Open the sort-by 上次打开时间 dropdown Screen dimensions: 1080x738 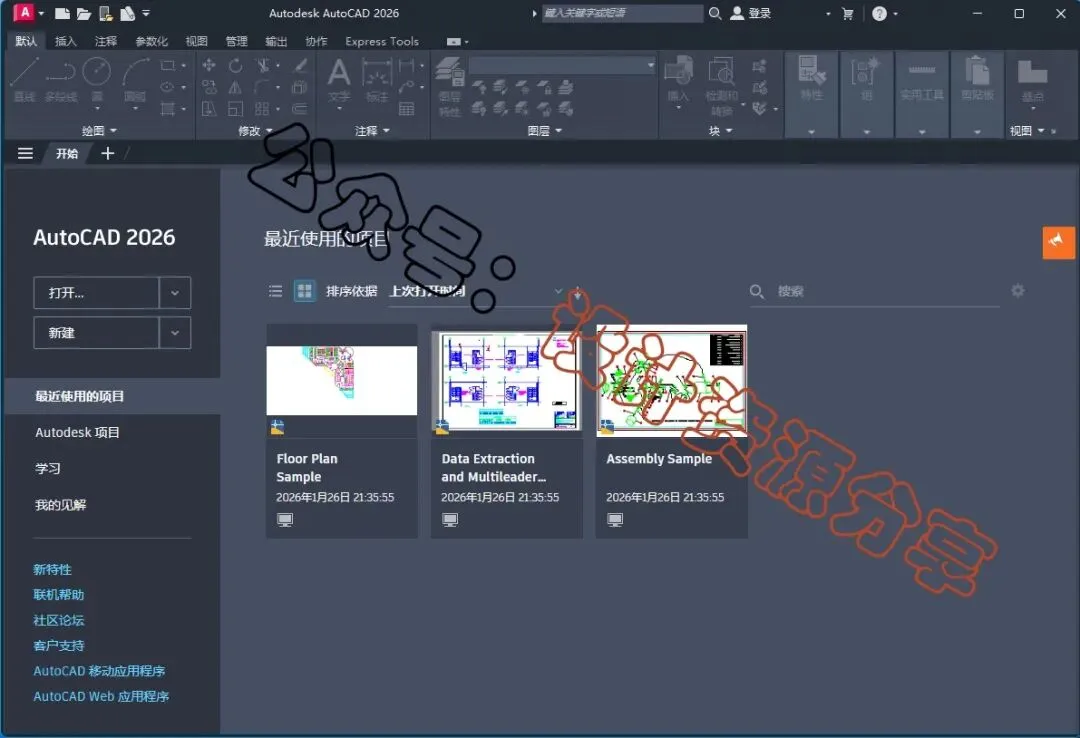pyautogui.click(x=477, y=291)
